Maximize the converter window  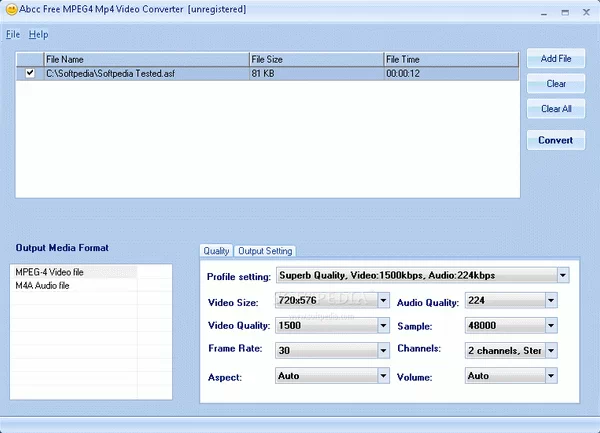coord(565,13)
